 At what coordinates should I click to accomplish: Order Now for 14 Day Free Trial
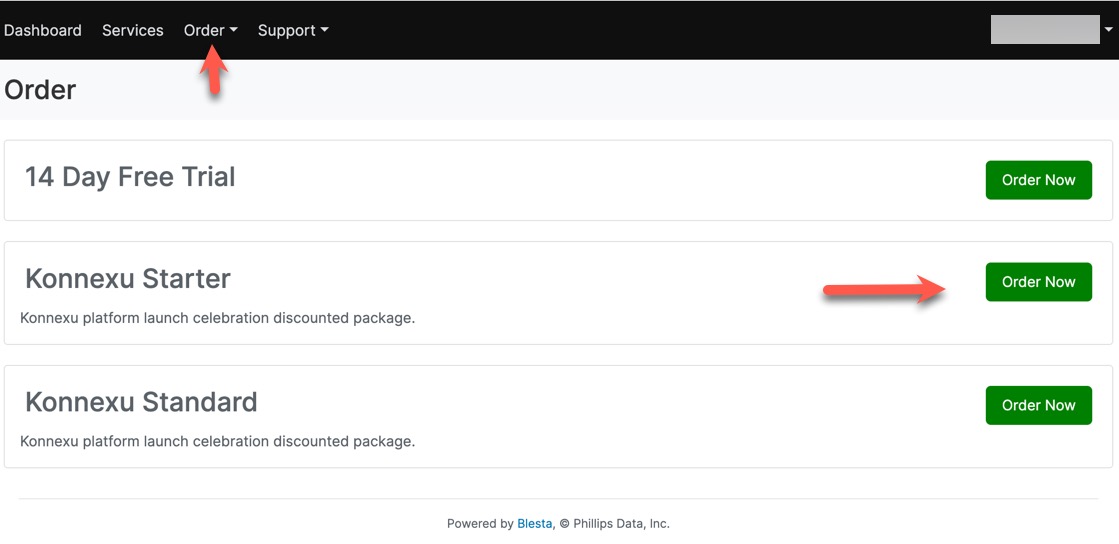click(1038, 180)
